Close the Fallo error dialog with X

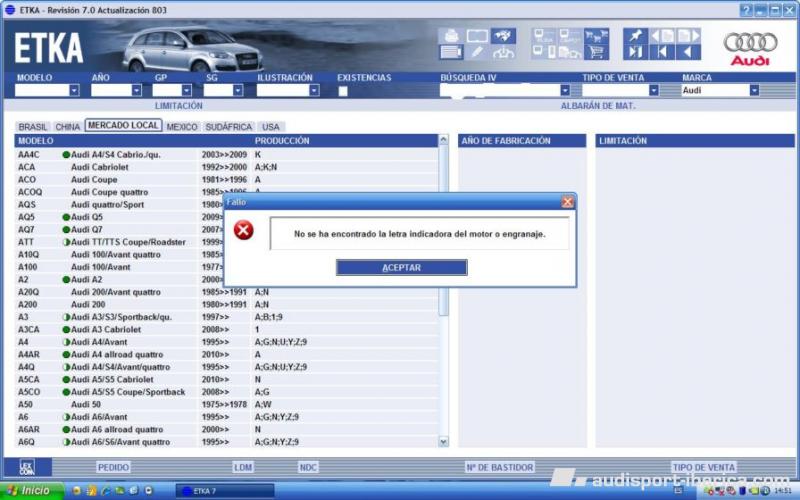[x=567, y=202]
